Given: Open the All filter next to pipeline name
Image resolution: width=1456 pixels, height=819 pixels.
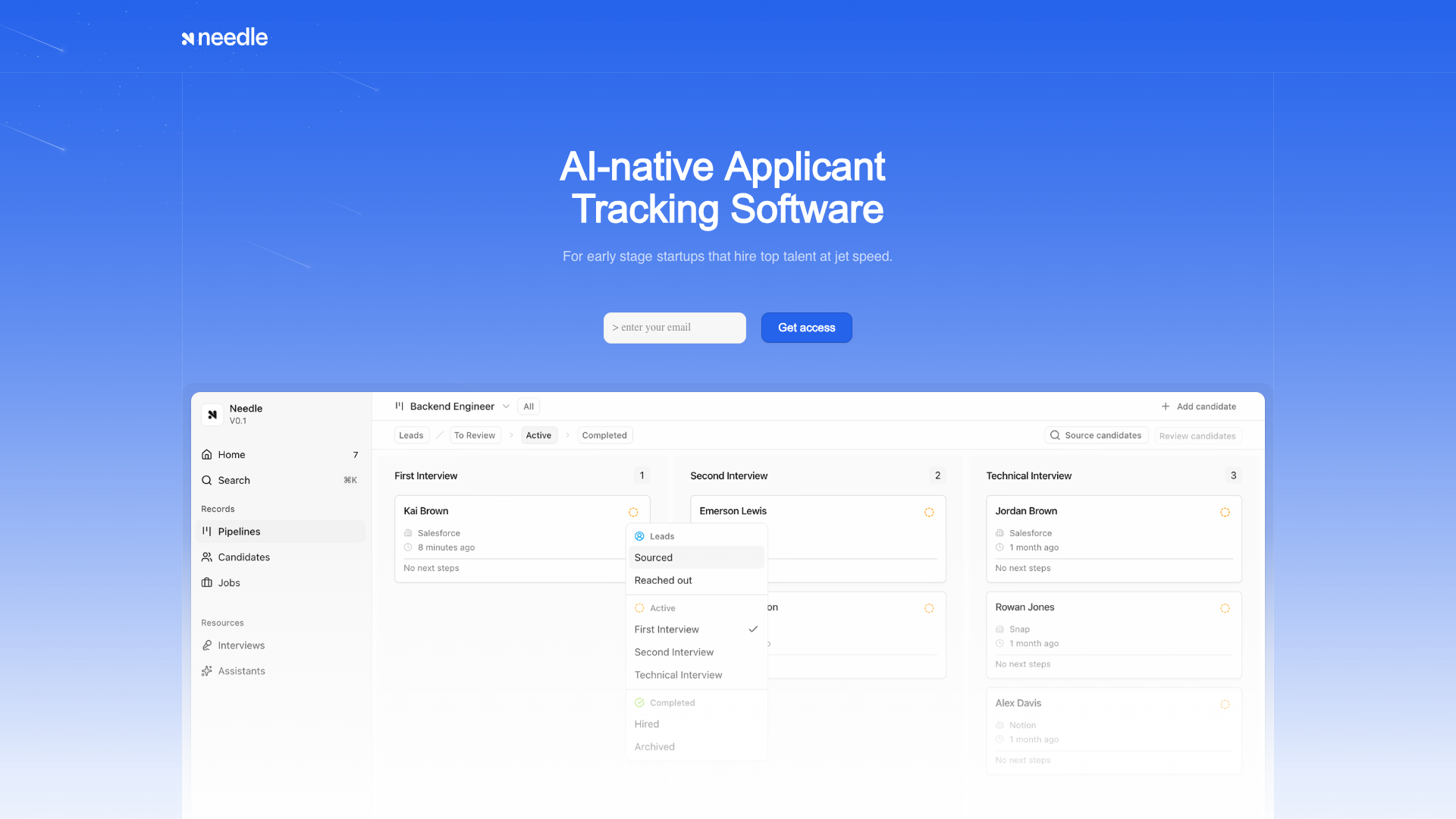Looking at the screenshot, I should [x=529, y=406].
